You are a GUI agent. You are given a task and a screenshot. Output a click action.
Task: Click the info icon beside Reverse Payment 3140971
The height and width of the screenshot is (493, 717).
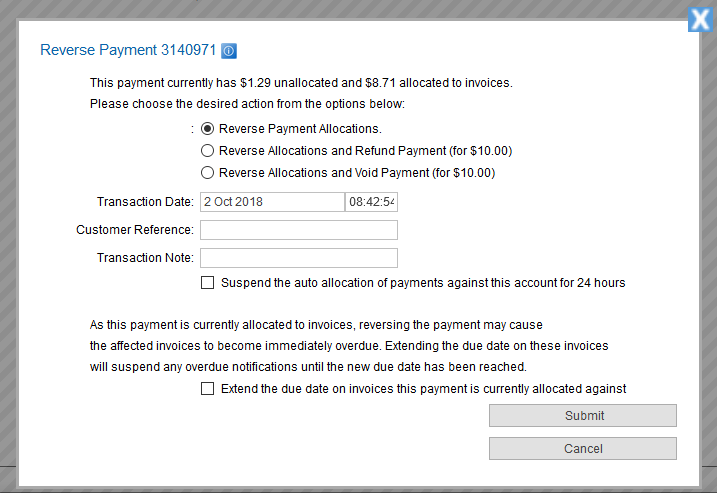[x=229, y=50]
